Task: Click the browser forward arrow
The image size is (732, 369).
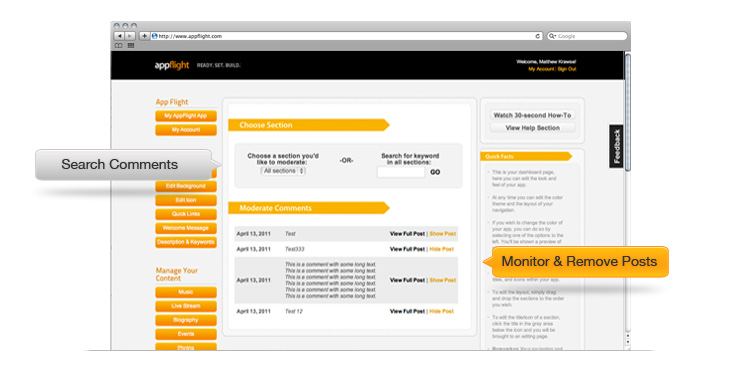Action: [130, 36]
